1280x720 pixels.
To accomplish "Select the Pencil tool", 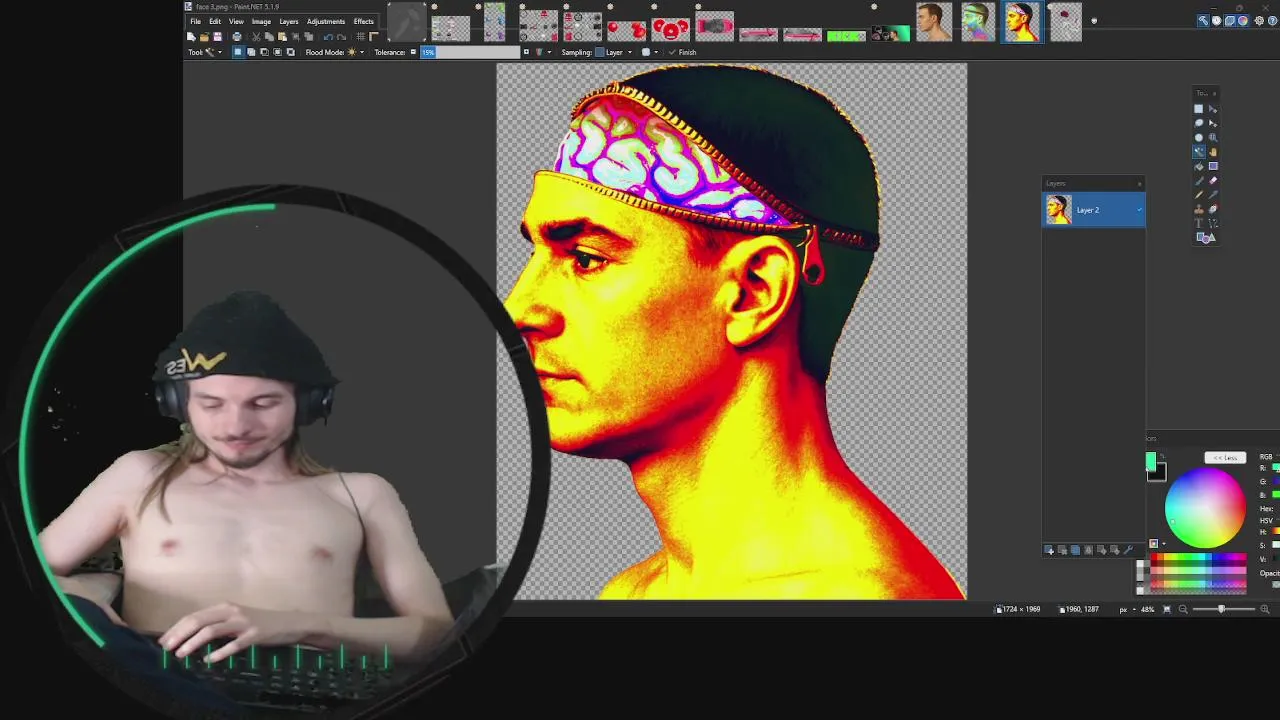I will [1199, 195].
